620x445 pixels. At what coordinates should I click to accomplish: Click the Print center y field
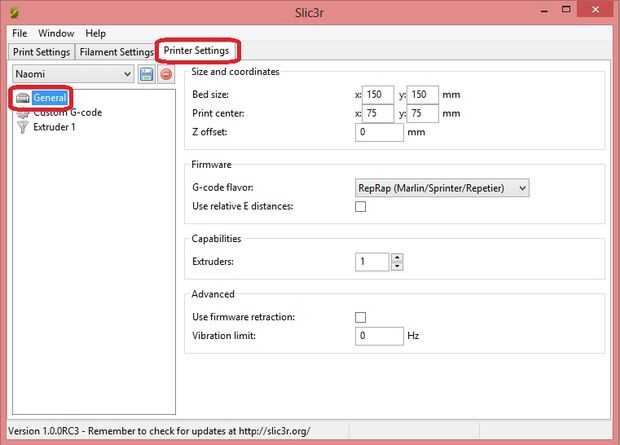click(423, 114)
